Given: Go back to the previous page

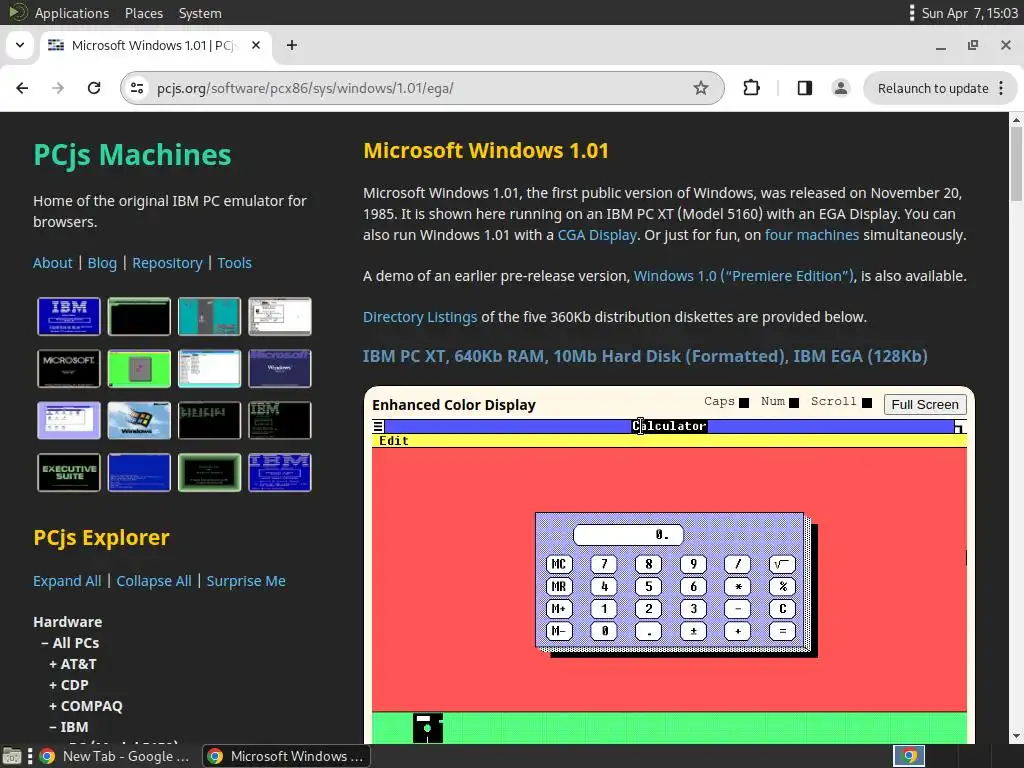Looking at the screenshot, I should point(22,88).
